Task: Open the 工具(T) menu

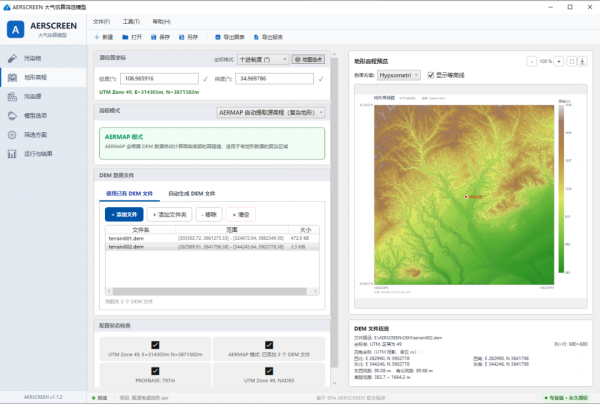Action: (x=131, y=21)
